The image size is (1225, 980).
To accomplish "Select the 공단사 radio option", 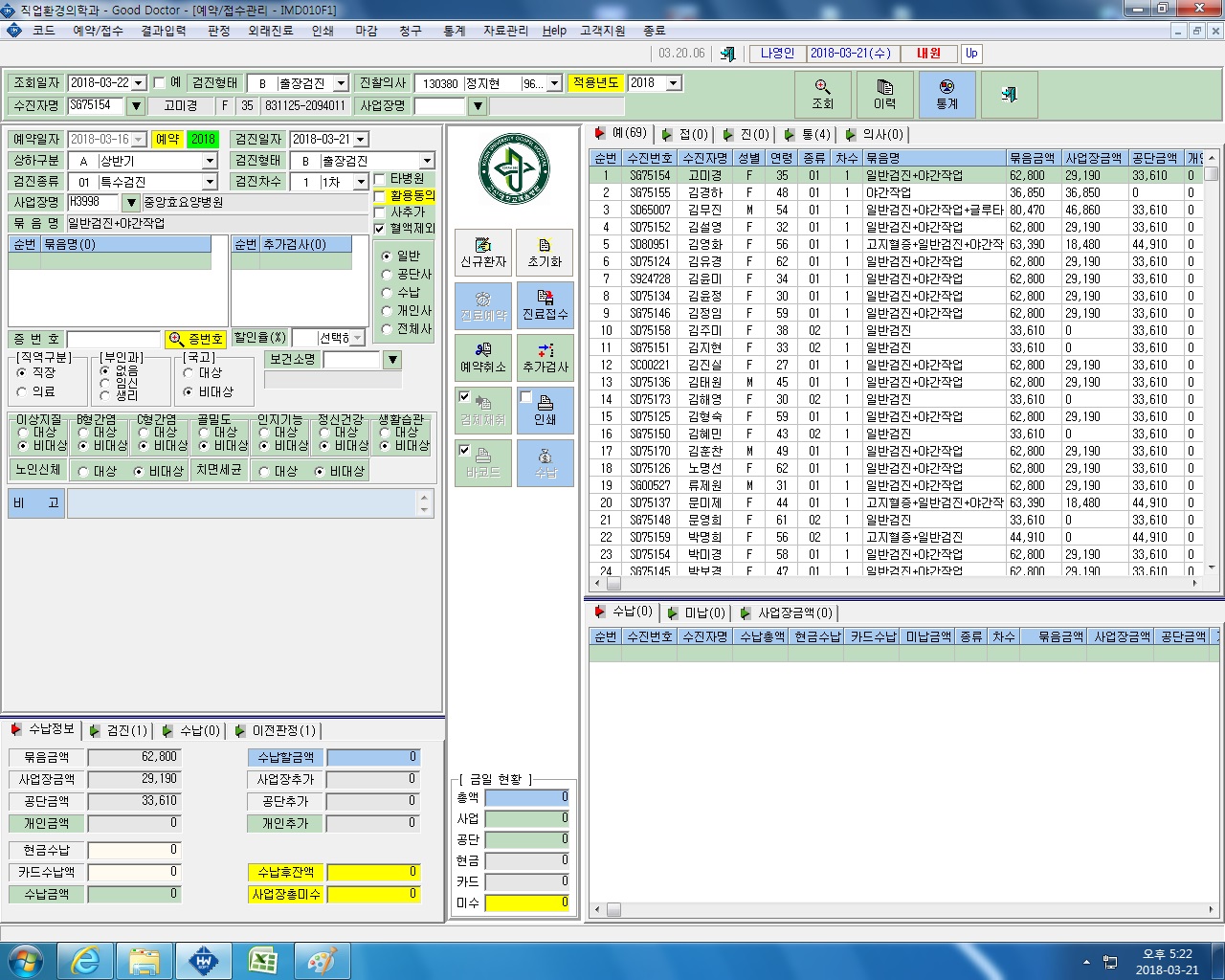I will point(387,275).
